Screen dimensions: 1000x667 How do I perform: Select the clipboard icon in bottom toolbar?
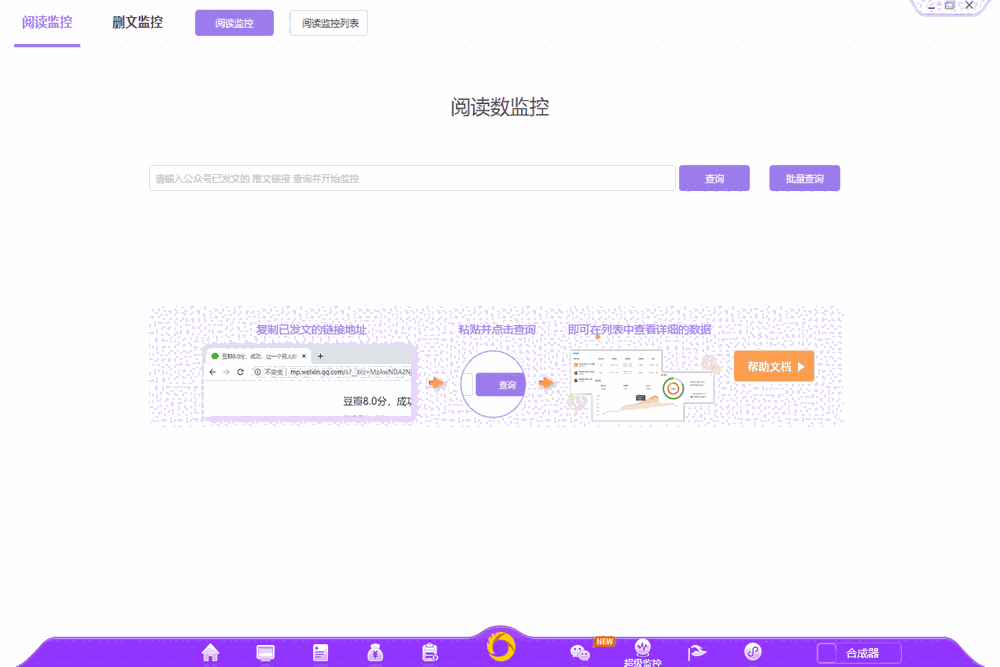[429, 651]
